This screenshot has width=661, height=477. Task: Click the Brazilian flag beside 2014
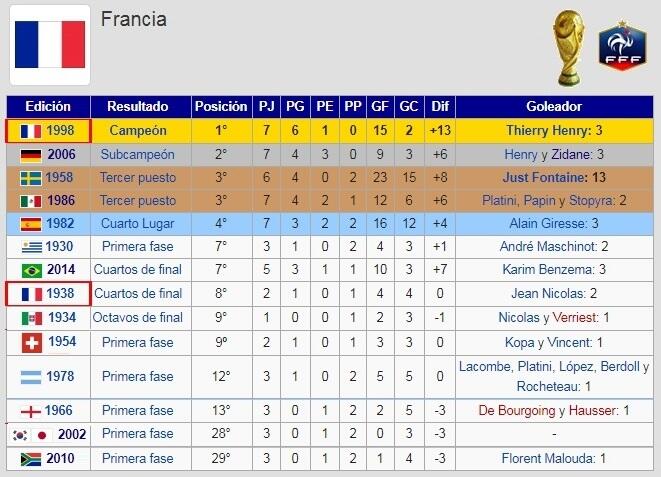coord(30,270)
